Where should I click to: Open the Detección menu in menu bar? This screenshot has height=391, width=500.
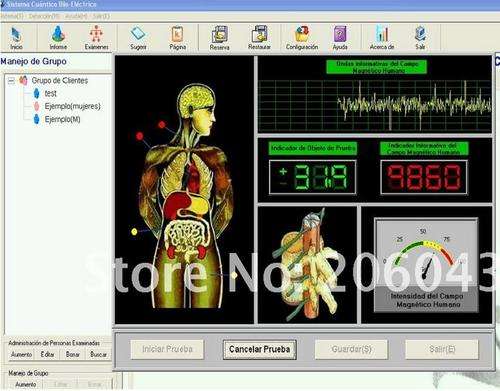(44, 16)
